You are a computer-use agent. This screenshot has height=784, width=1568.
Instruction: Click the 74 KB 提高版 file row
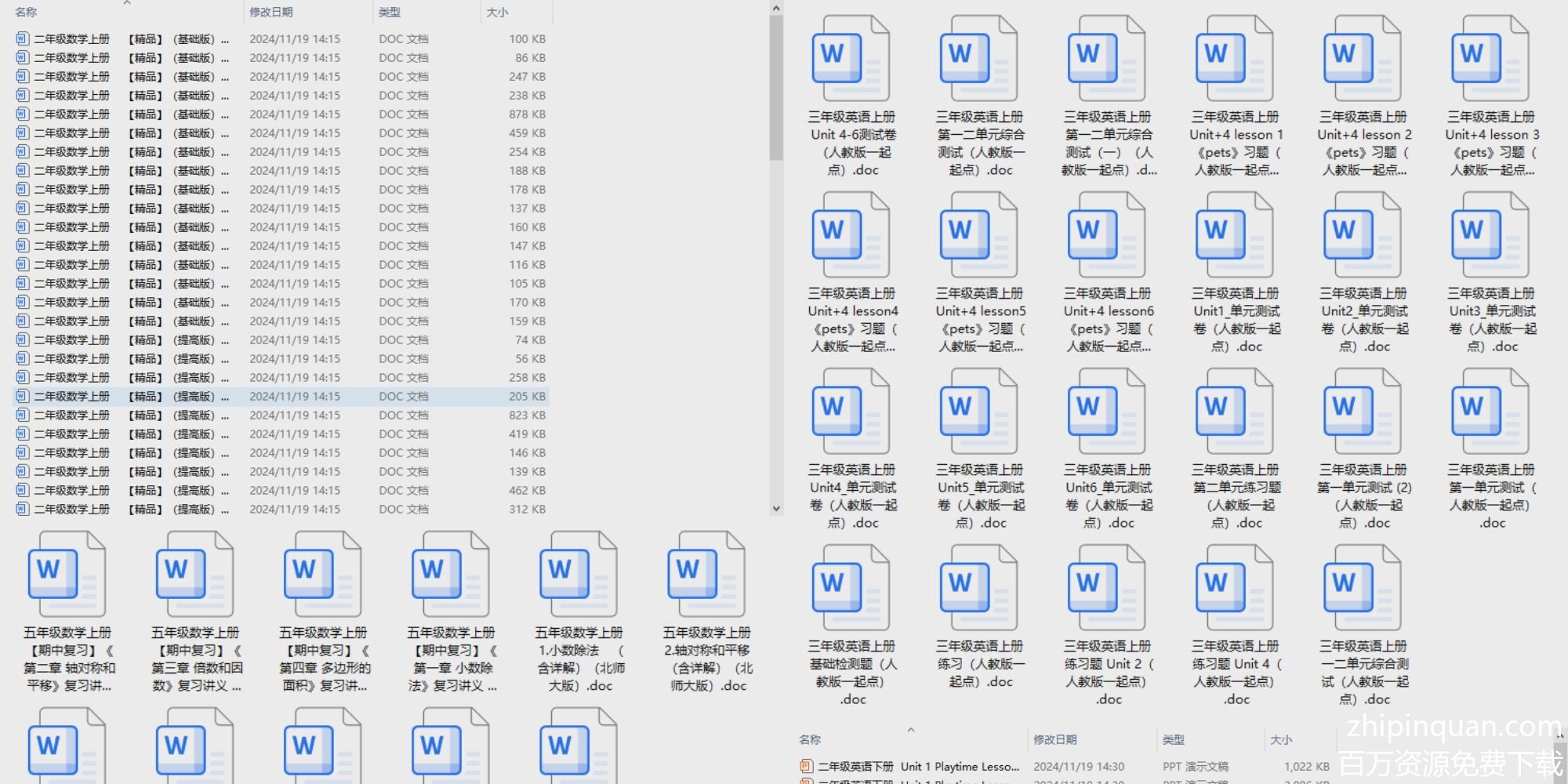click(281, 340)
